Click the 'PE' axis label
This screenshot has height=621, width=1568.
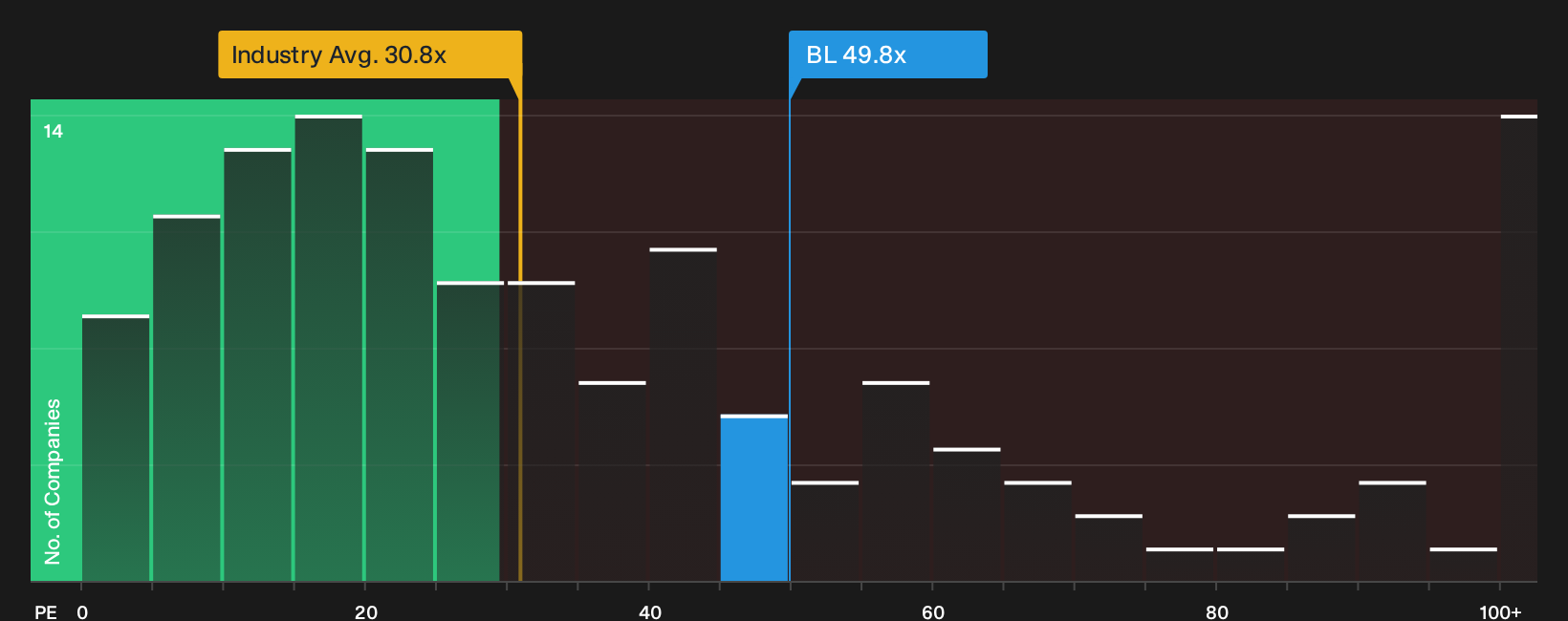[46, 611]
